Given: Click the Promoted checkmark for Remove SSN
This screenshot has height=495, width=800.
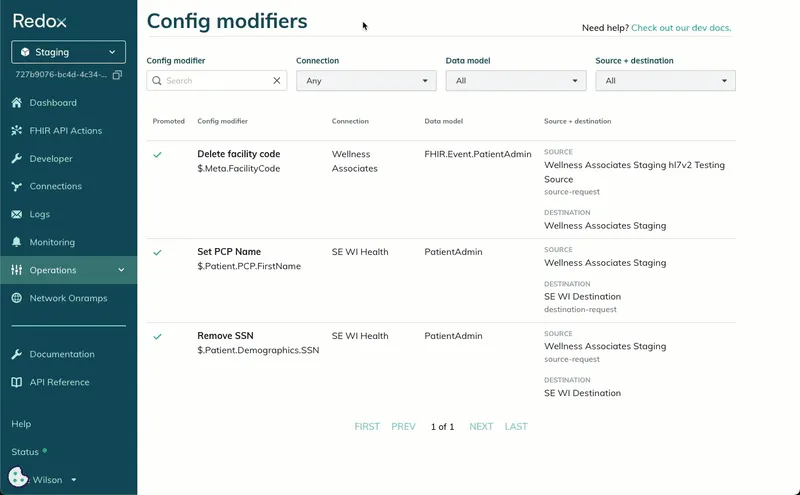Looking at the screenshot, I should [x=157, y=337].
